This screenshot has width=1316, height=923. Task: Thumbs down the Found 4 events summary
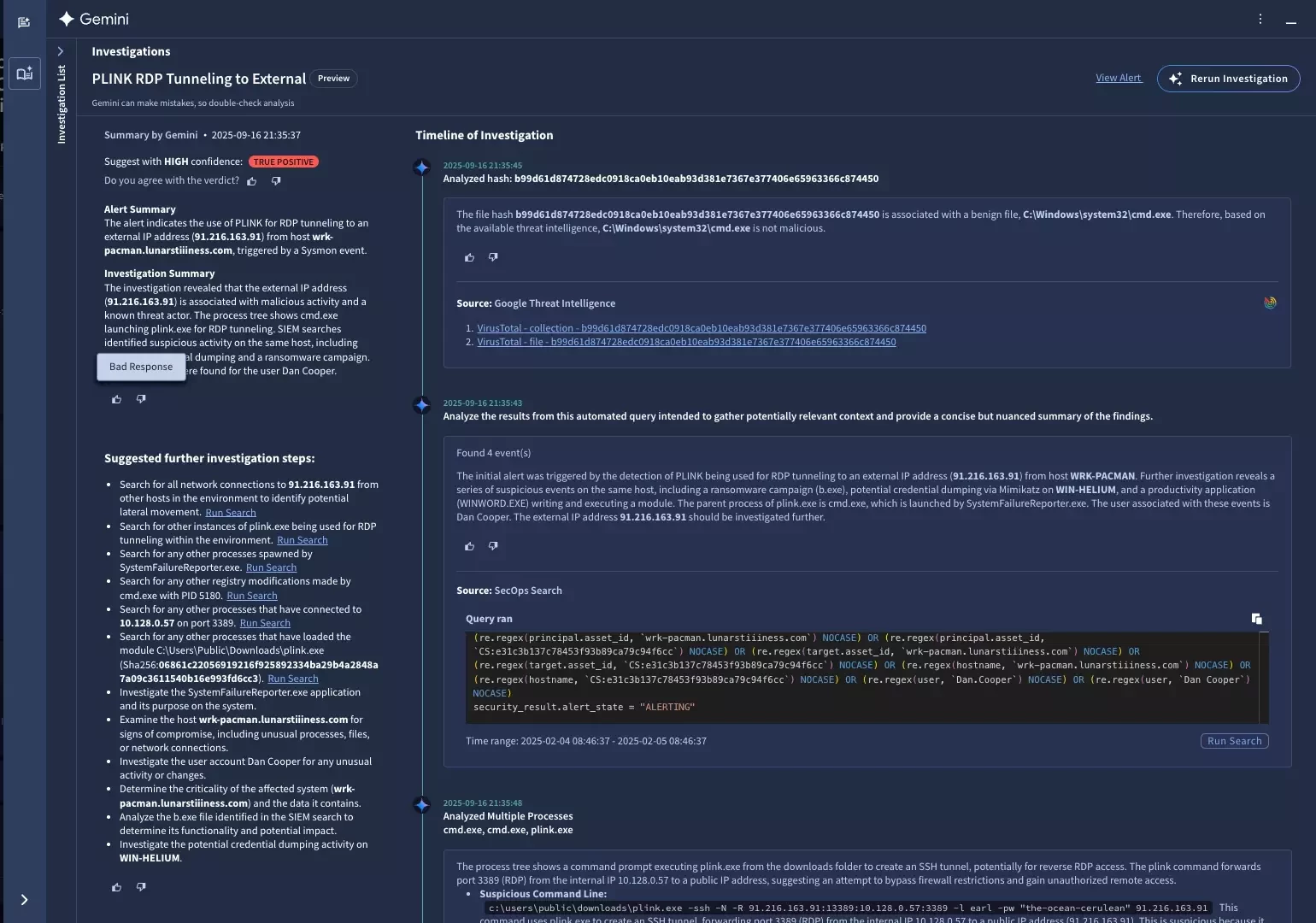493,546
